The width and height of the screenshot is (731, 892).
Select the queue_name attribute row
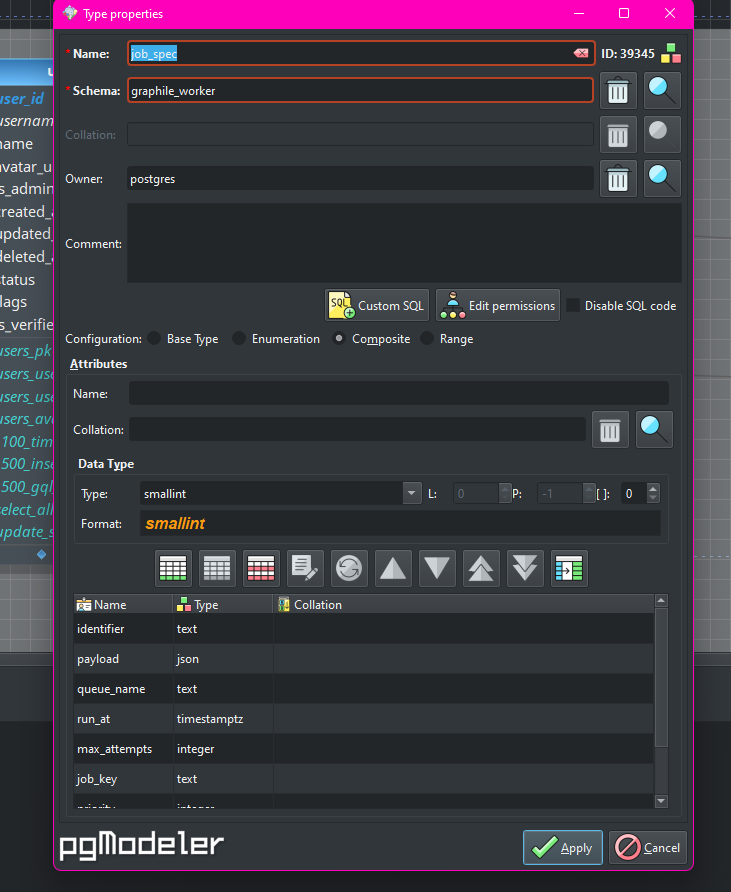tap(364, 689)
